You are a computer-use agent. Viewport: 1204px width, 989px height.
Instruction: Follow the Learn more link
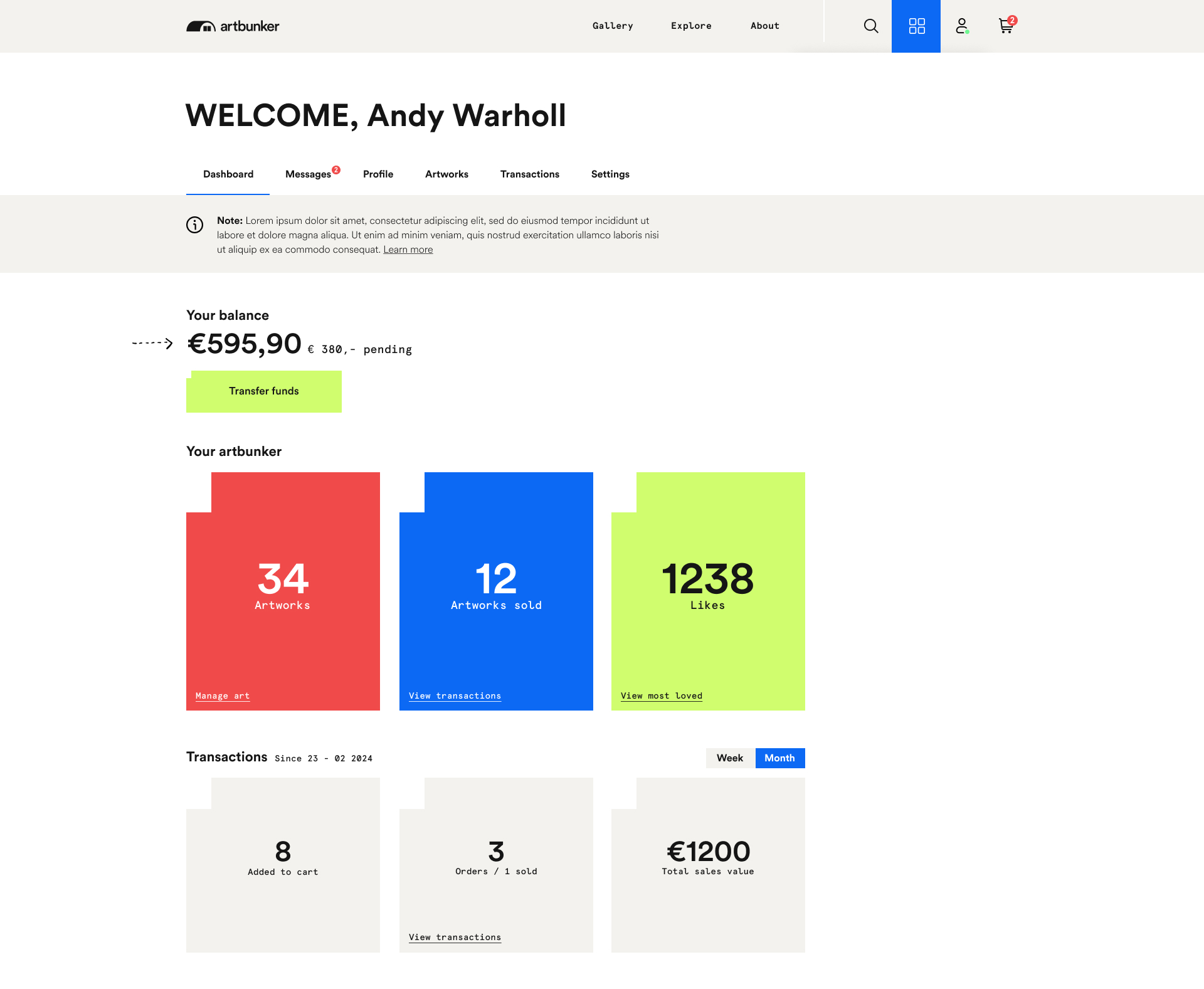click(x=408, y=250)
